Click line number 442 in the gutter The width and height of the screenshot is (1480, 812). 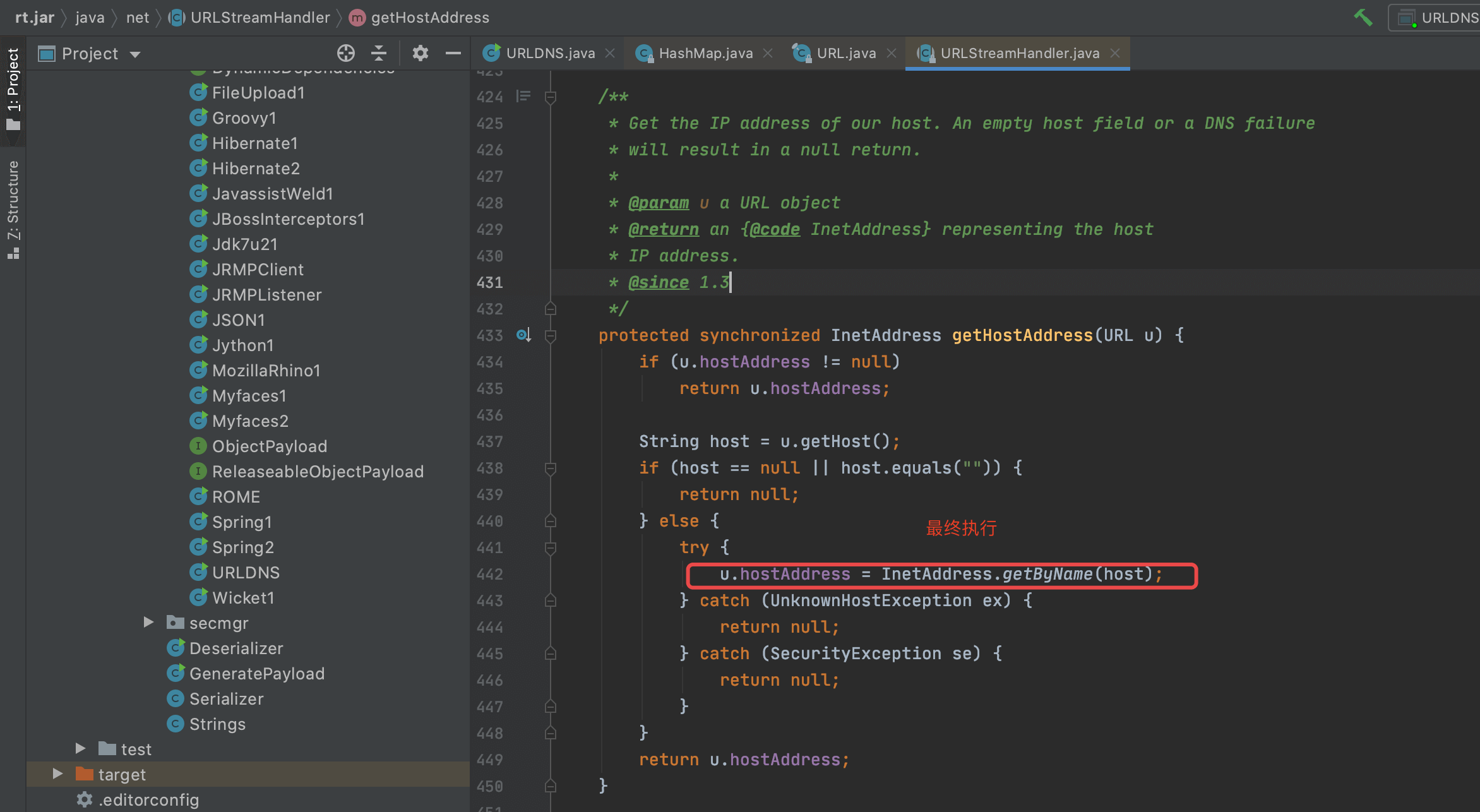(490, 575)
